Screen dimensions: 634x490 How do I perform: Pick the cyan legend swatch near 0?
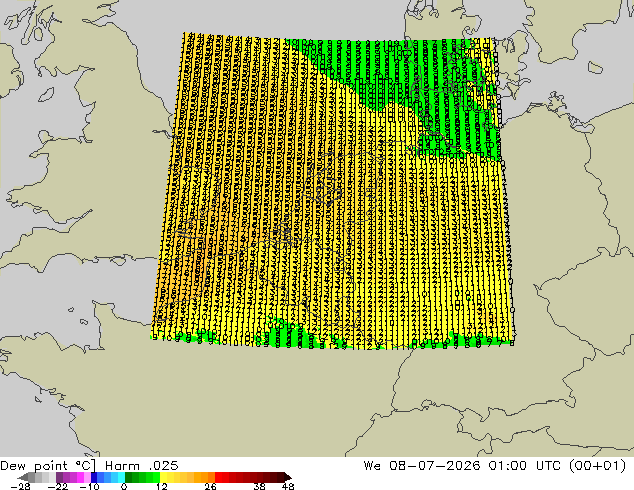tap(122, 477)
